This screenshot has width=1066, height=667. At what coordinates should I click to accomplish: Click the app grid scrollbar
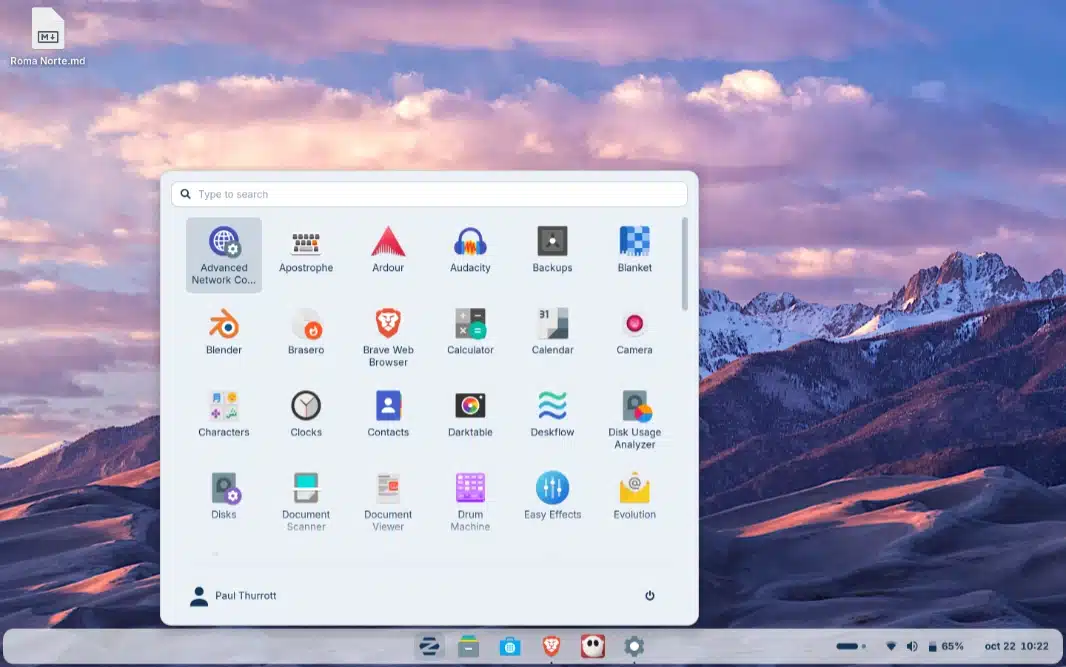coord(685,263)
